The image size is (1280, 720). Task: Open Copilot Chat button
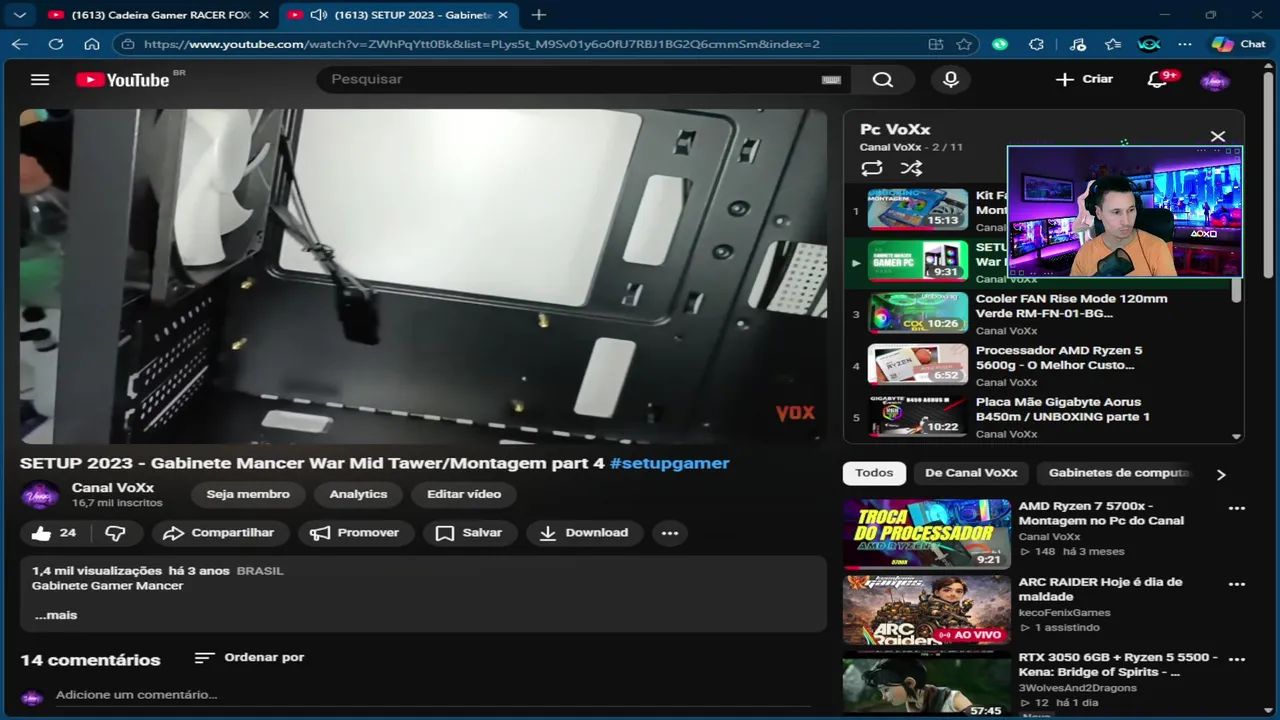[1238, 44]
